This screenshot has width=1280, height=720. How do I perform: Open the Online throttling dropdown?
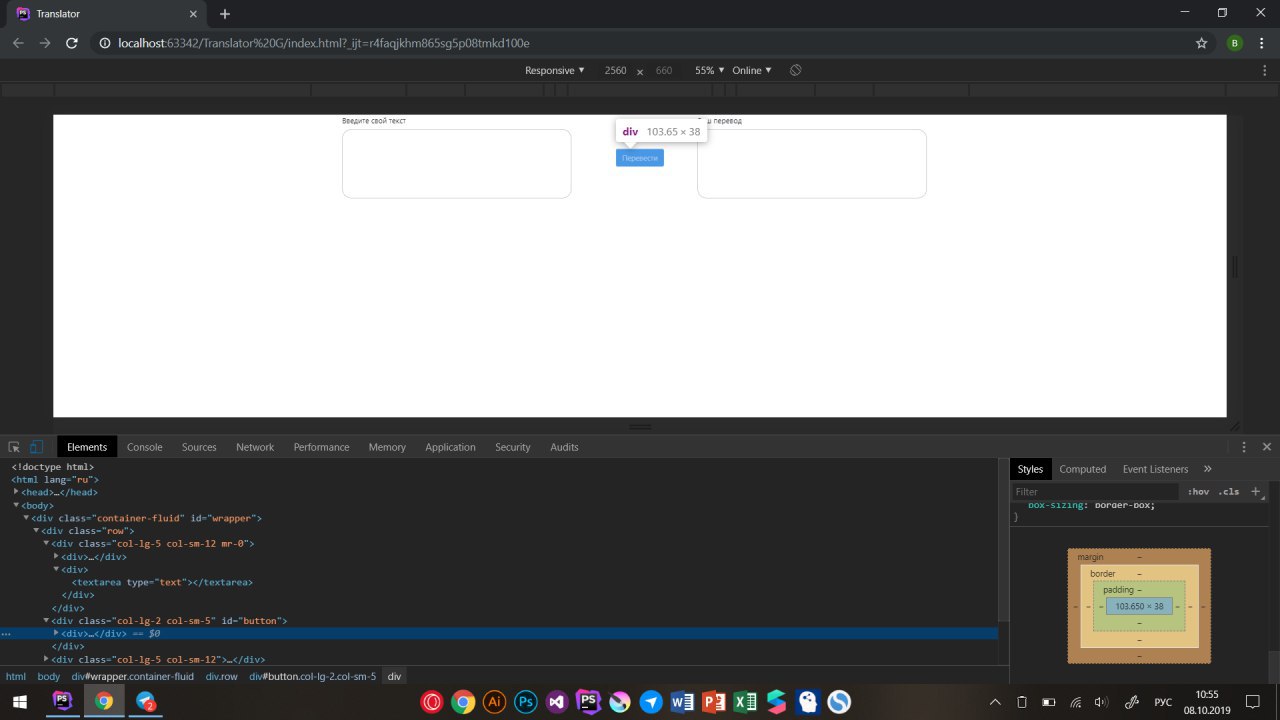752,71
